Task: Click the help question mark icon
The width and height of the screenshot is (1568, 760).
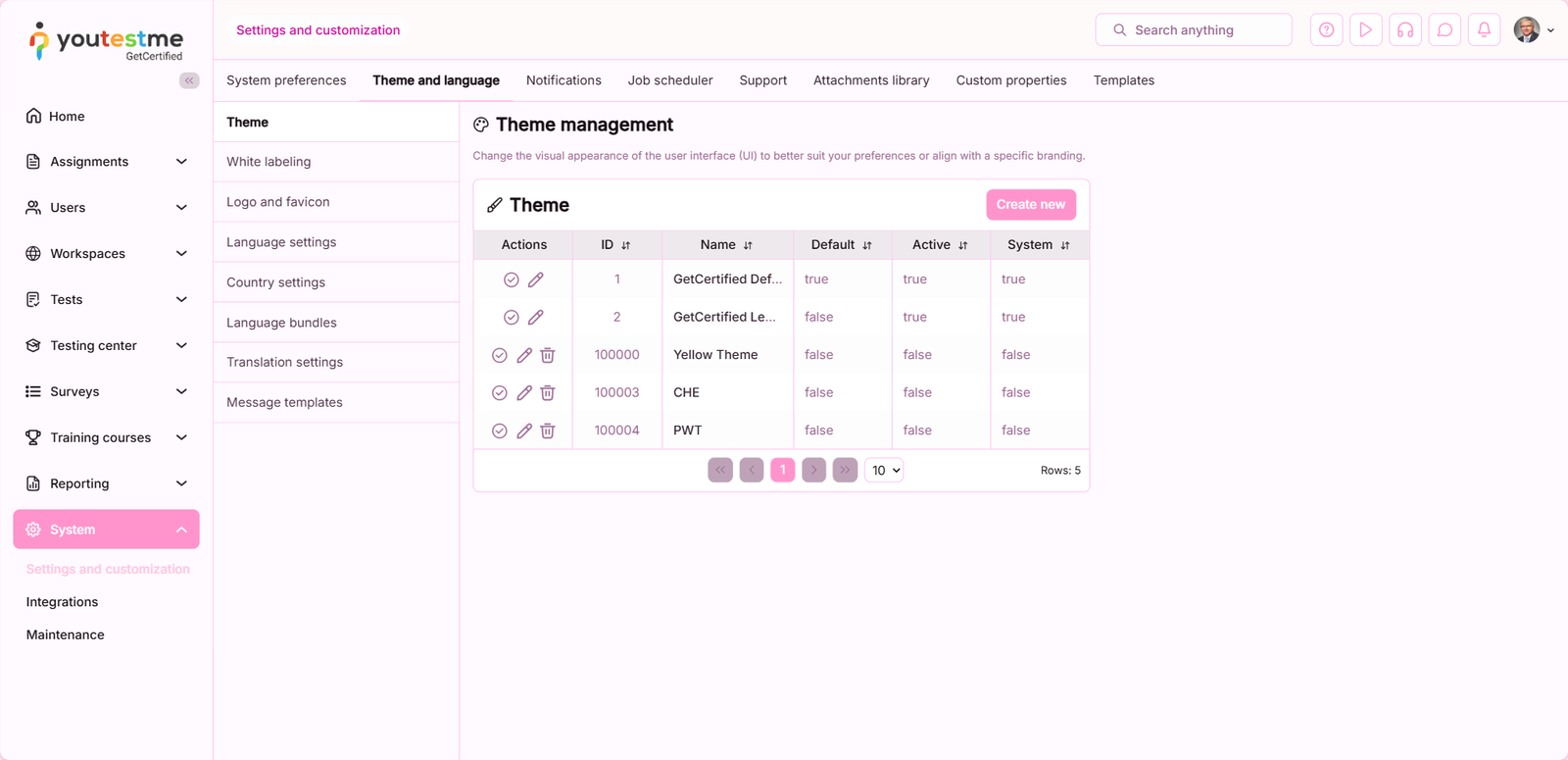Action: 1326,30
